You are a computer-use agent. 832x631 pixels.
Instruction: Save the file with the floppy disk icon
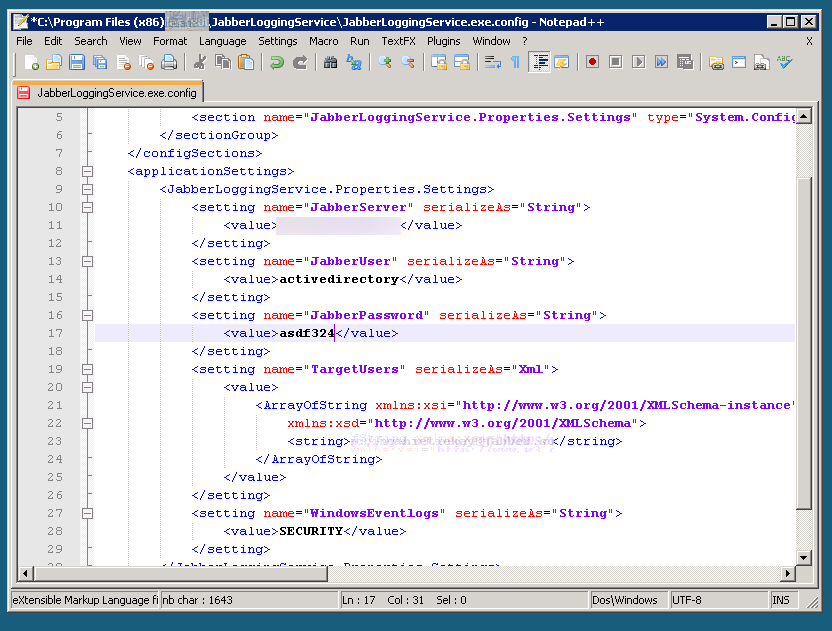[77, 63]
